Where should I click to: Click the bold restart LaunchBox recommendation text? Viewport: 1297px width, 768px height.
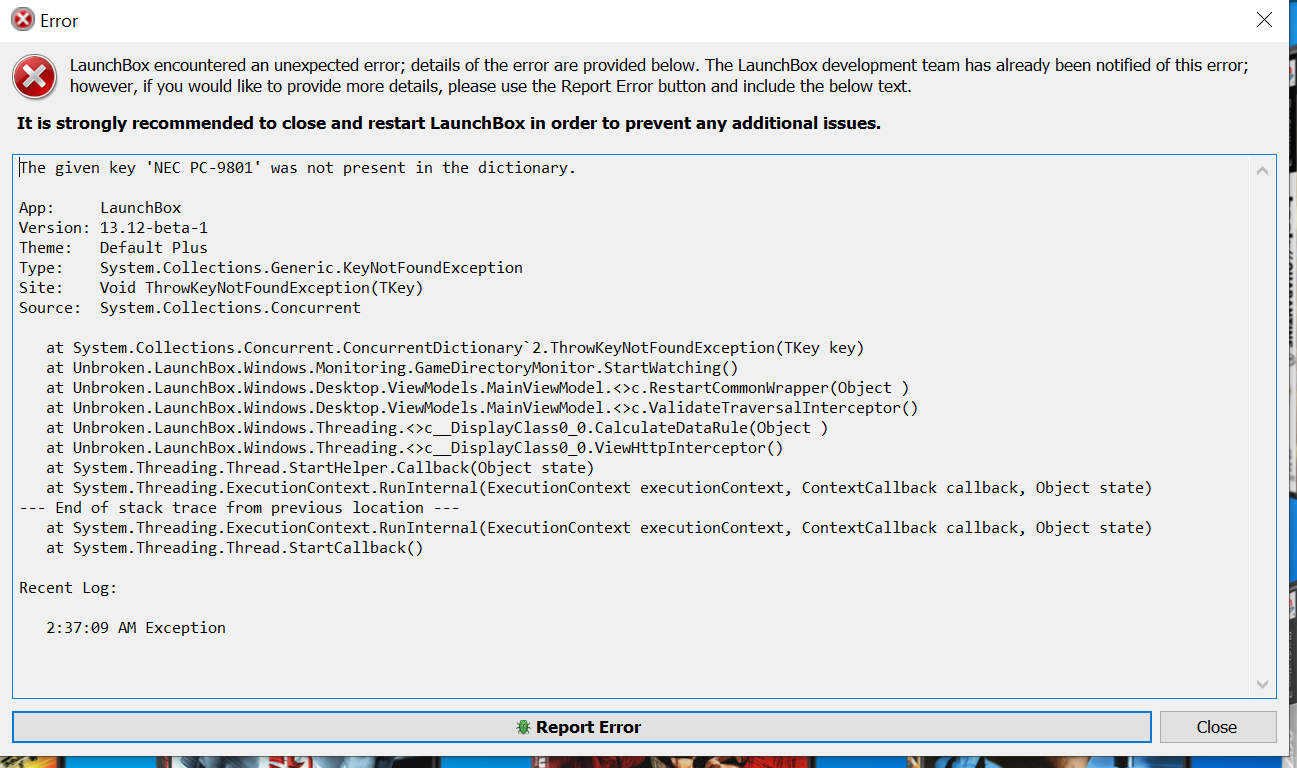point(449,124)
